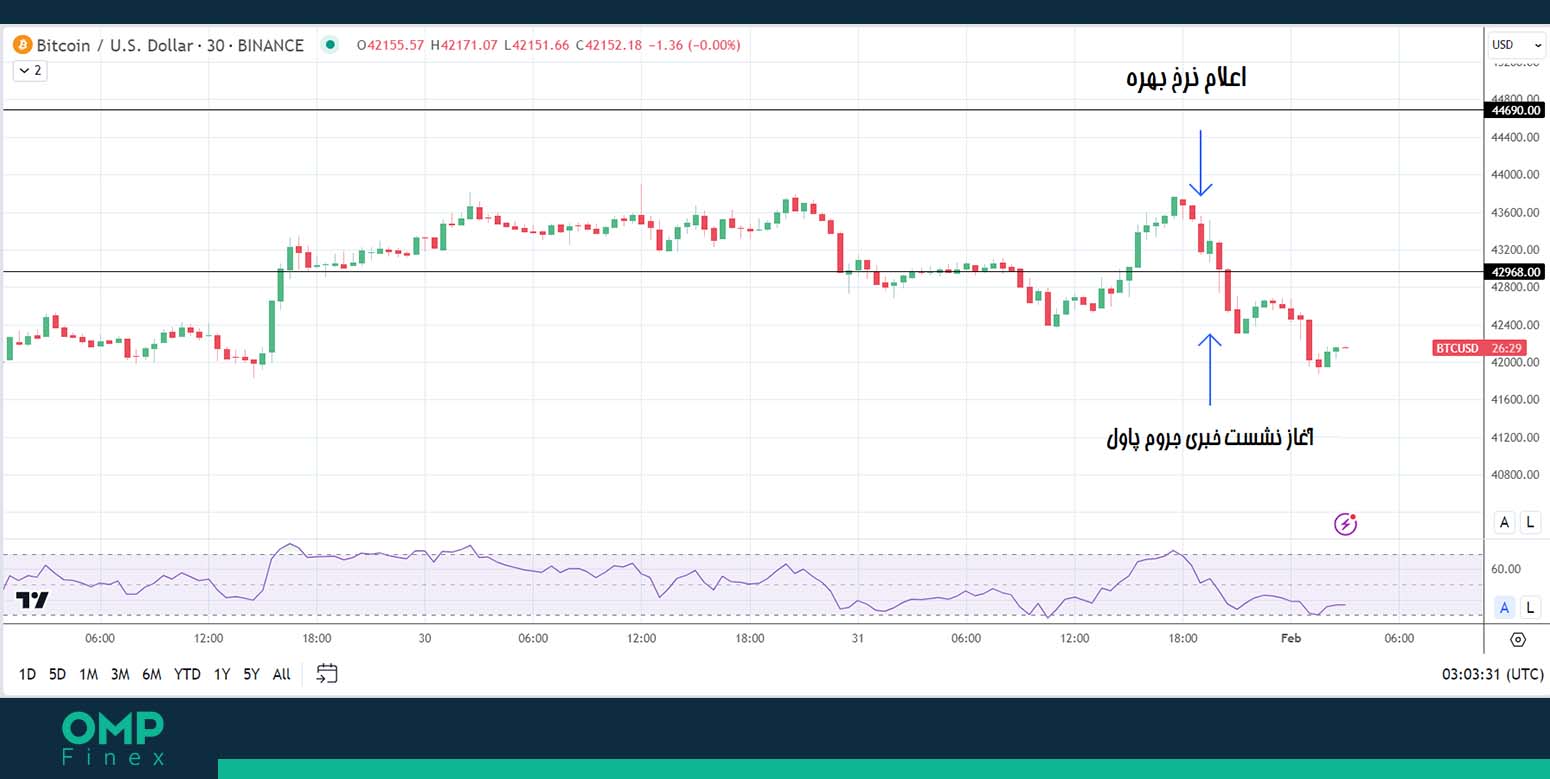This screenshot has height=779, width=1550.
Task: Select the 5D time range
Action: pos(57,674)
